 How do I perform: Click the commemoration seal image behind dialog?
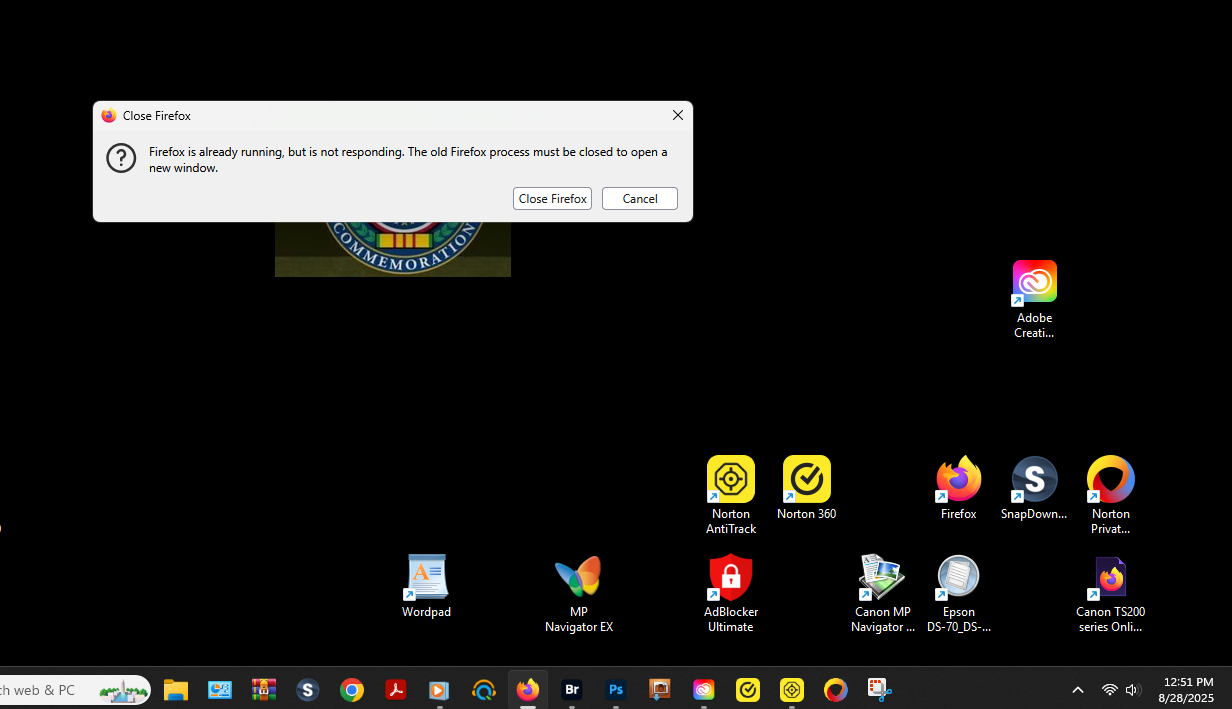(x=393, y=249)
